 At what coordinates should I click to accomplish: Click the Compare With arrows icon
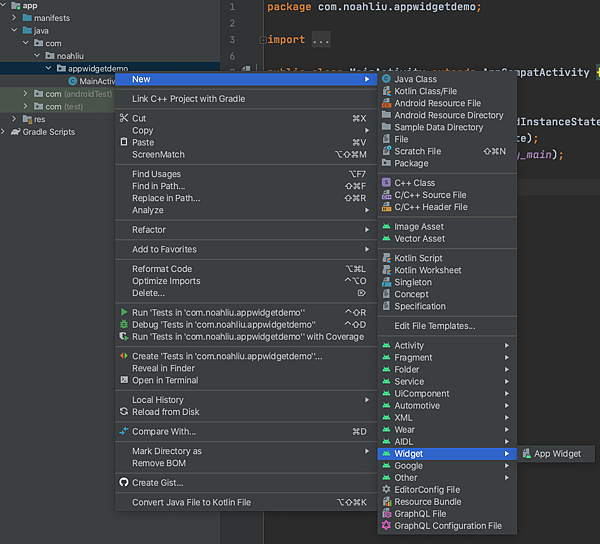coord(124,431)
